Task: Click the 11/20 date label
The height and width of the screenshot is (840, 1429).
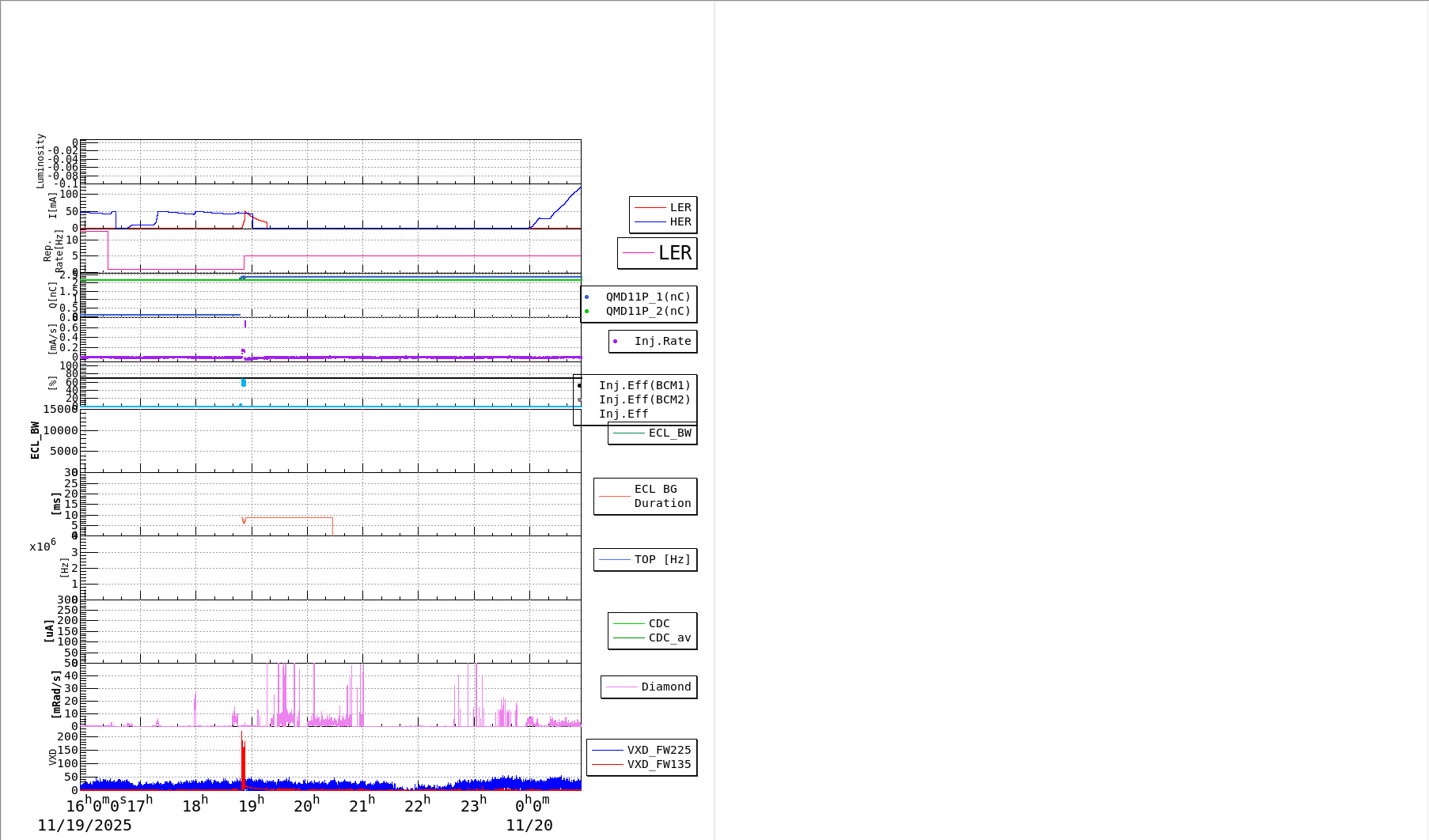Action: (x=529, y=826)
